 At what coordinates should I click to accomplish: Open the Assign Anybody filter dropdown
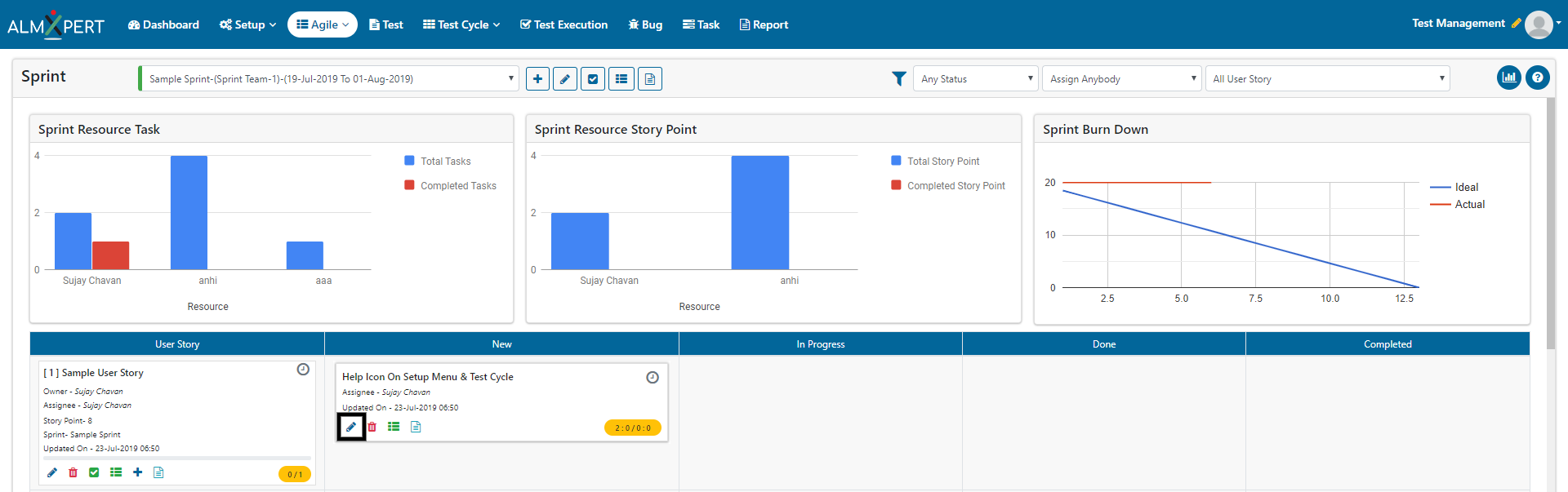(x=1122, y=79)
